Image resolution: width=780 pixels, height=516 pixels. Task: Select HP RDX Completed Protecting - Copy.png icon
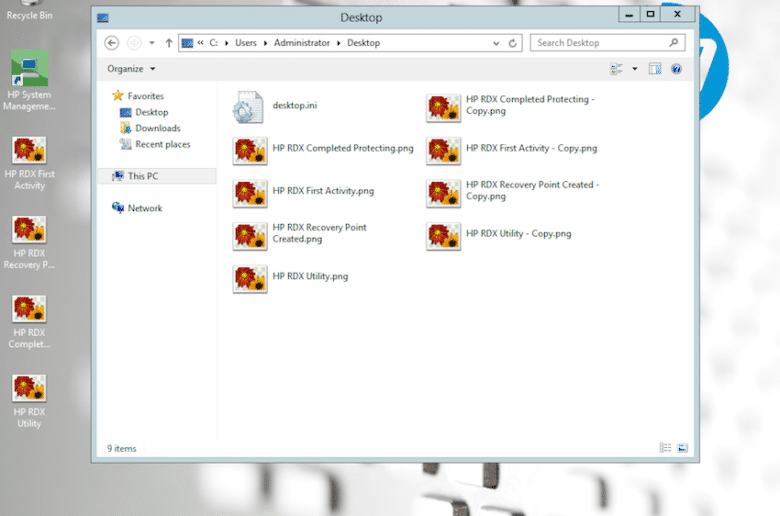point(443,108)
